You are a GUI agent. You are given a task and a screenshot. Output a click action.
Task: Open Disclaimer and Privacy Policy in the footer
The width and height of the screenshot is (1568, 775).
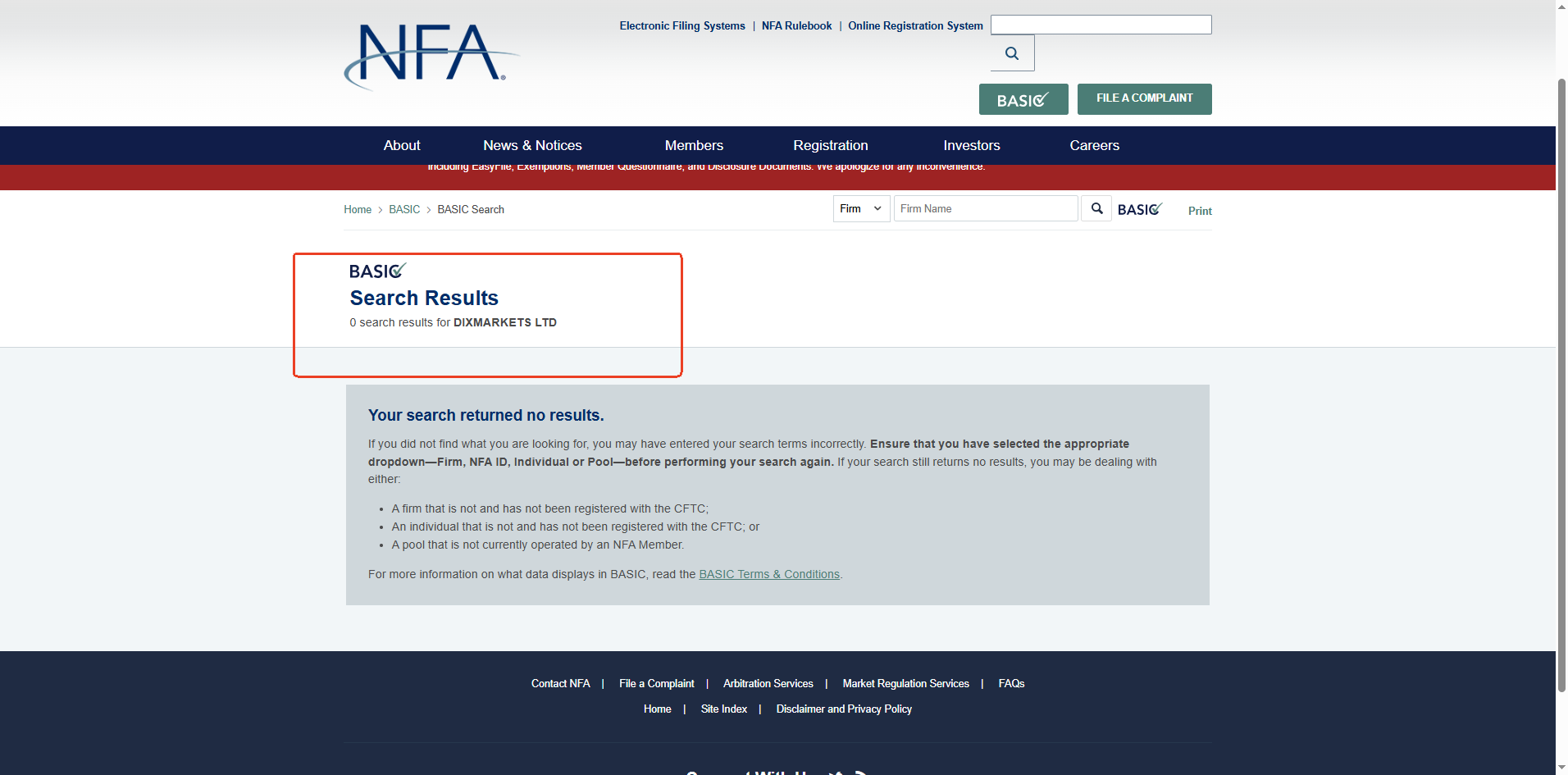844,709
